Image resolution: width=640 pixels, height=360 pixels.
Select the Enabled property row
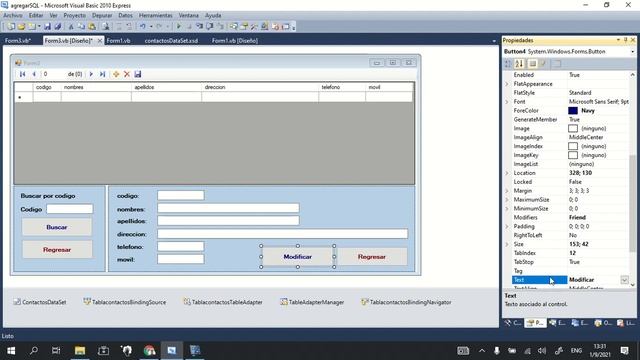click(570, 75)
